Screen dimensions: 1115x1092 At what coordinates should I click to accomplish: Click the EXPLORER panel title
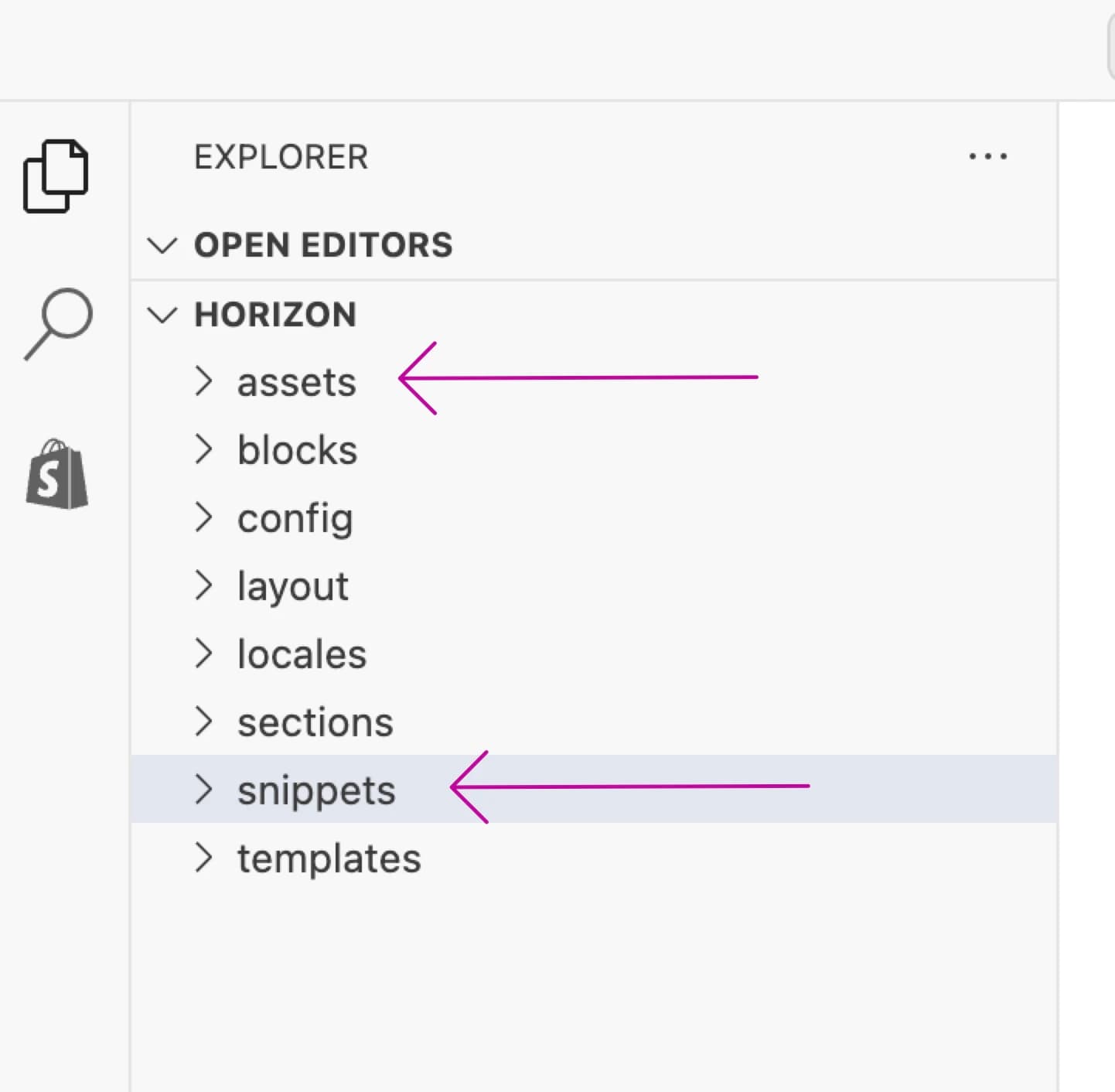(x=281, y=157)
